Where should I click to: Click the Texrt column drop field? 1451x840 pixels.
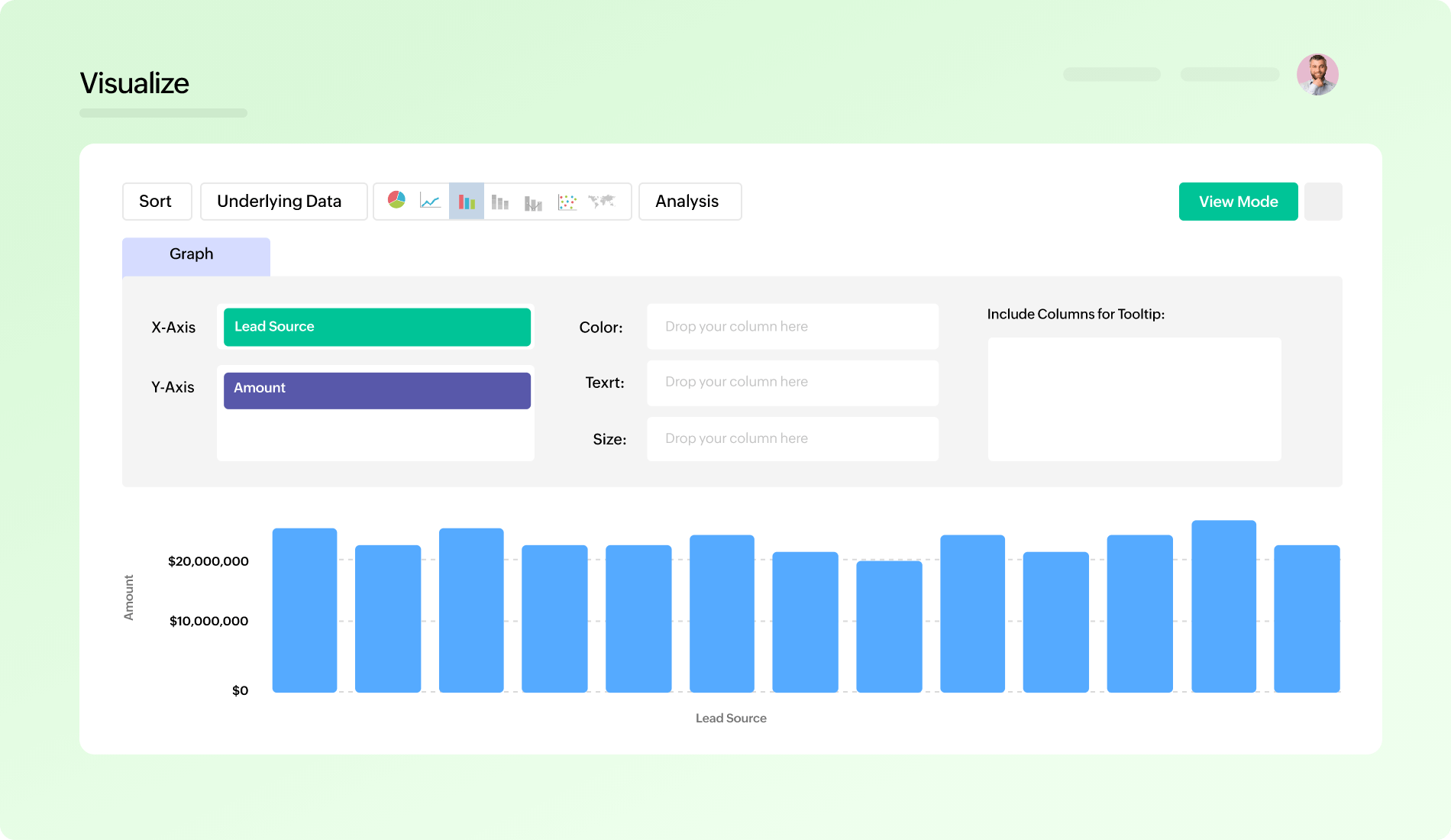pos(793,383)
